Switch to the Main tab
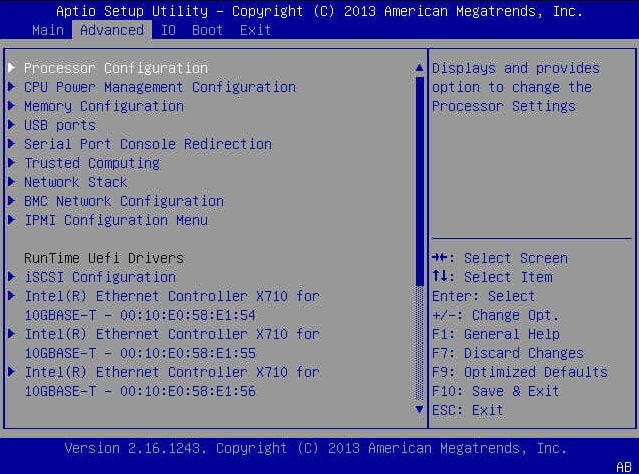 [x=48, y=30]
